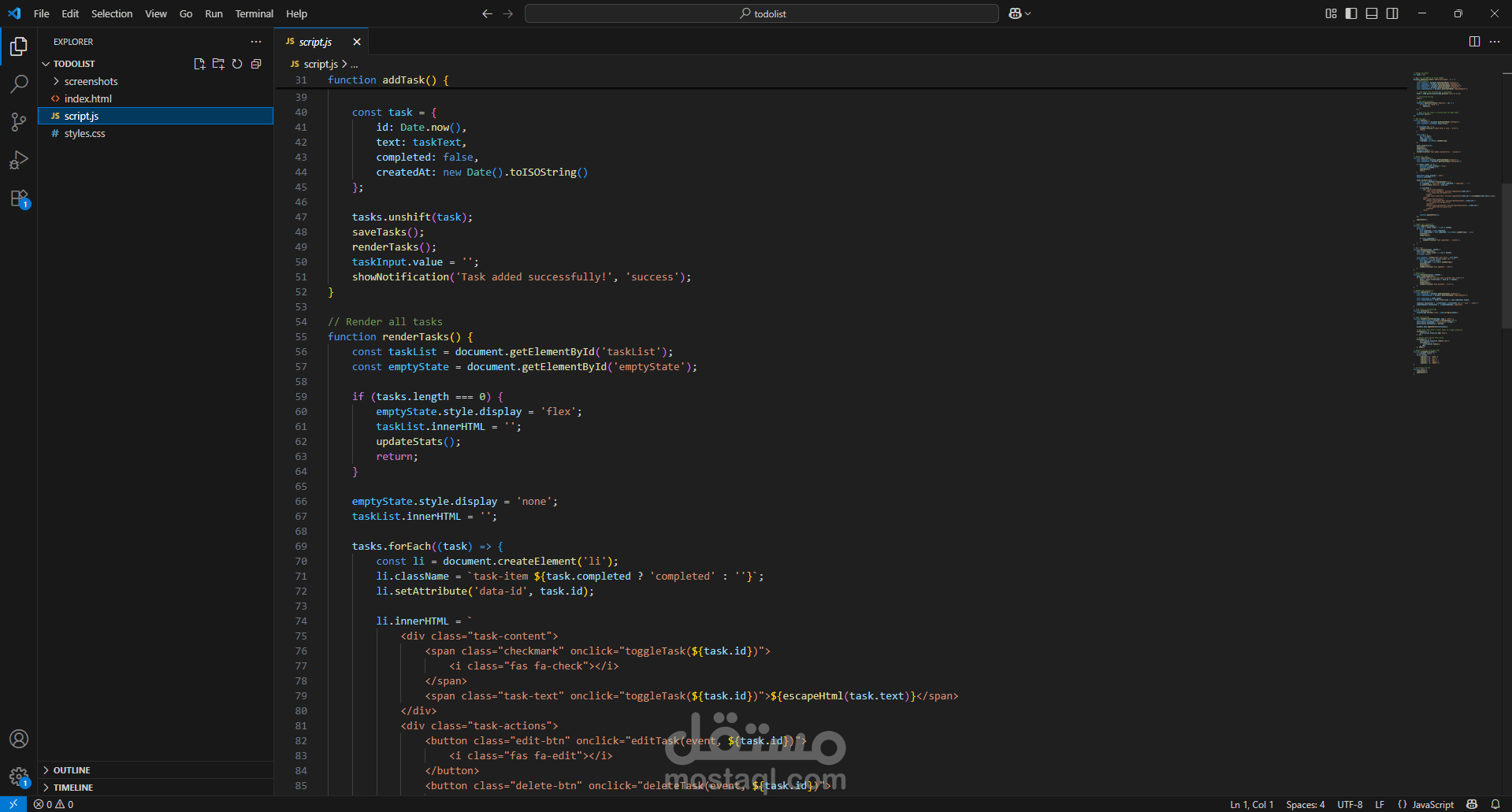Split the editor to the right

click(1474, 42)
